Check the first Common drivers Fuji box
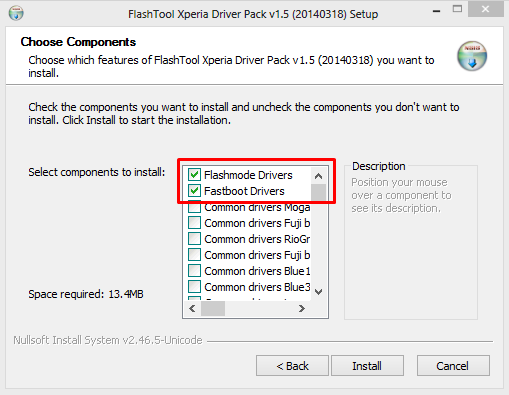Screen dimensions: 509x395 [194, 223]
